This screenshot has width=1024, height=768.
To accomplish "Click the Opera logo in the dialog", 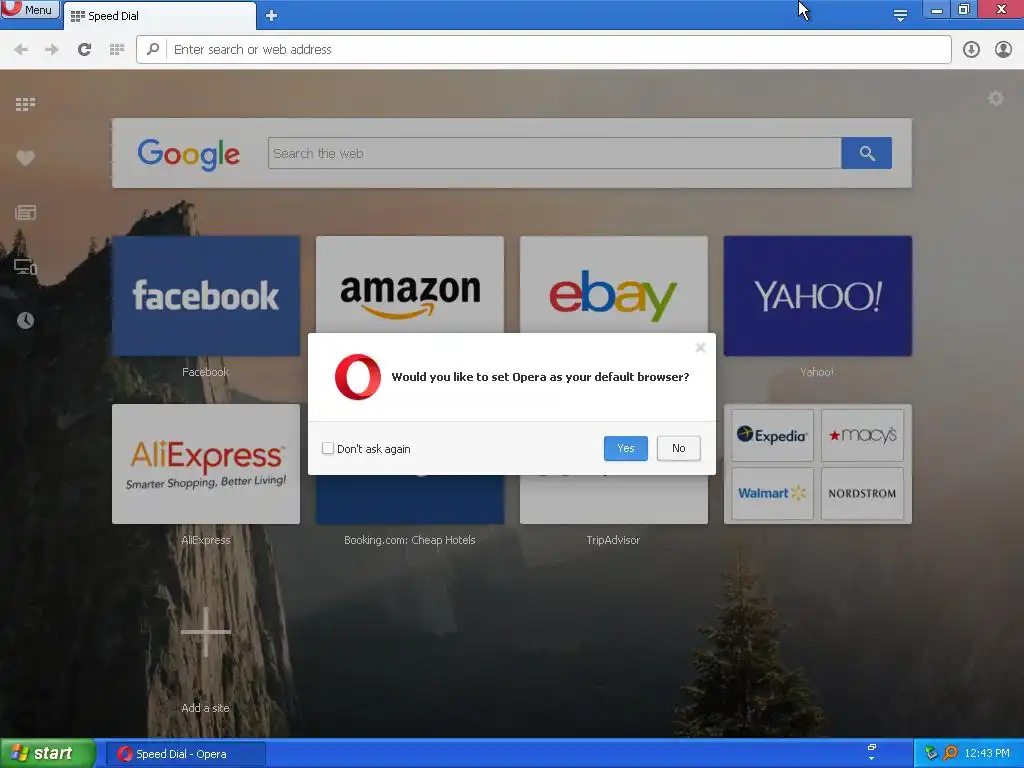I will 358,377.
